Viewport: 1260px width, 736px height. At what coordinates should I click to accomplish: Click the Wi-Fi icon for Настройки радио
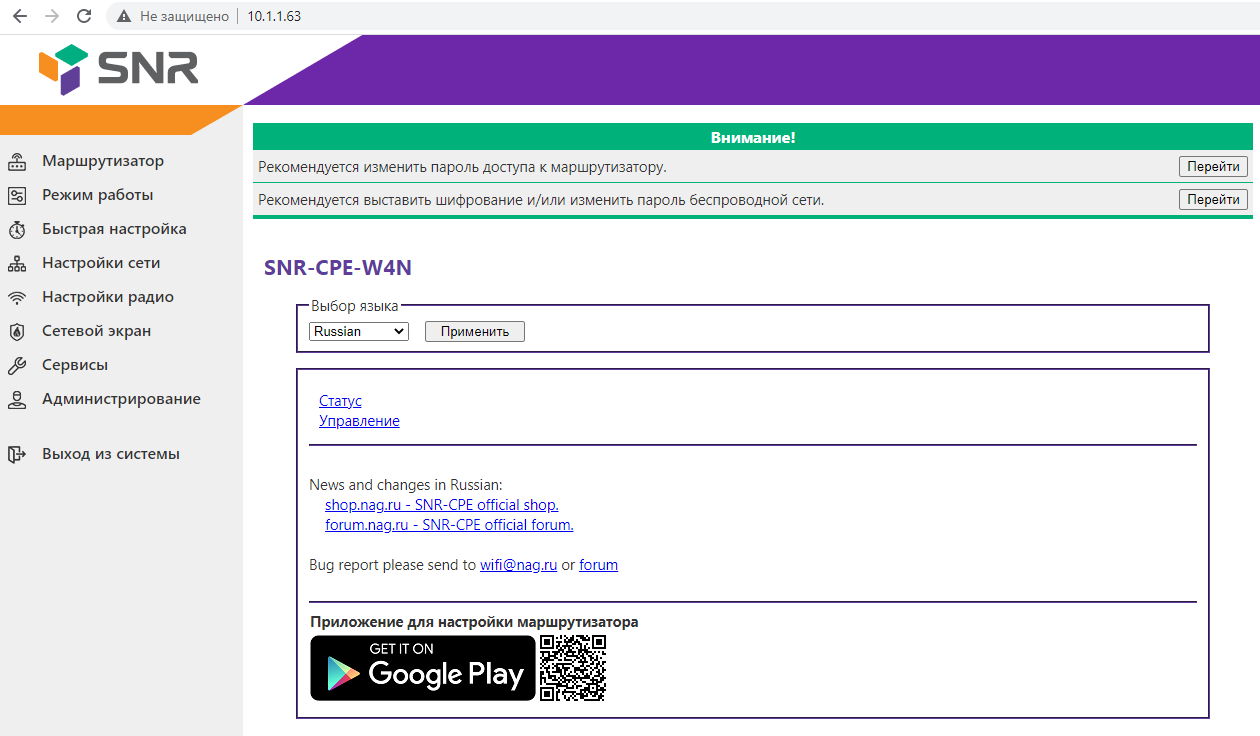pos(16,298)
